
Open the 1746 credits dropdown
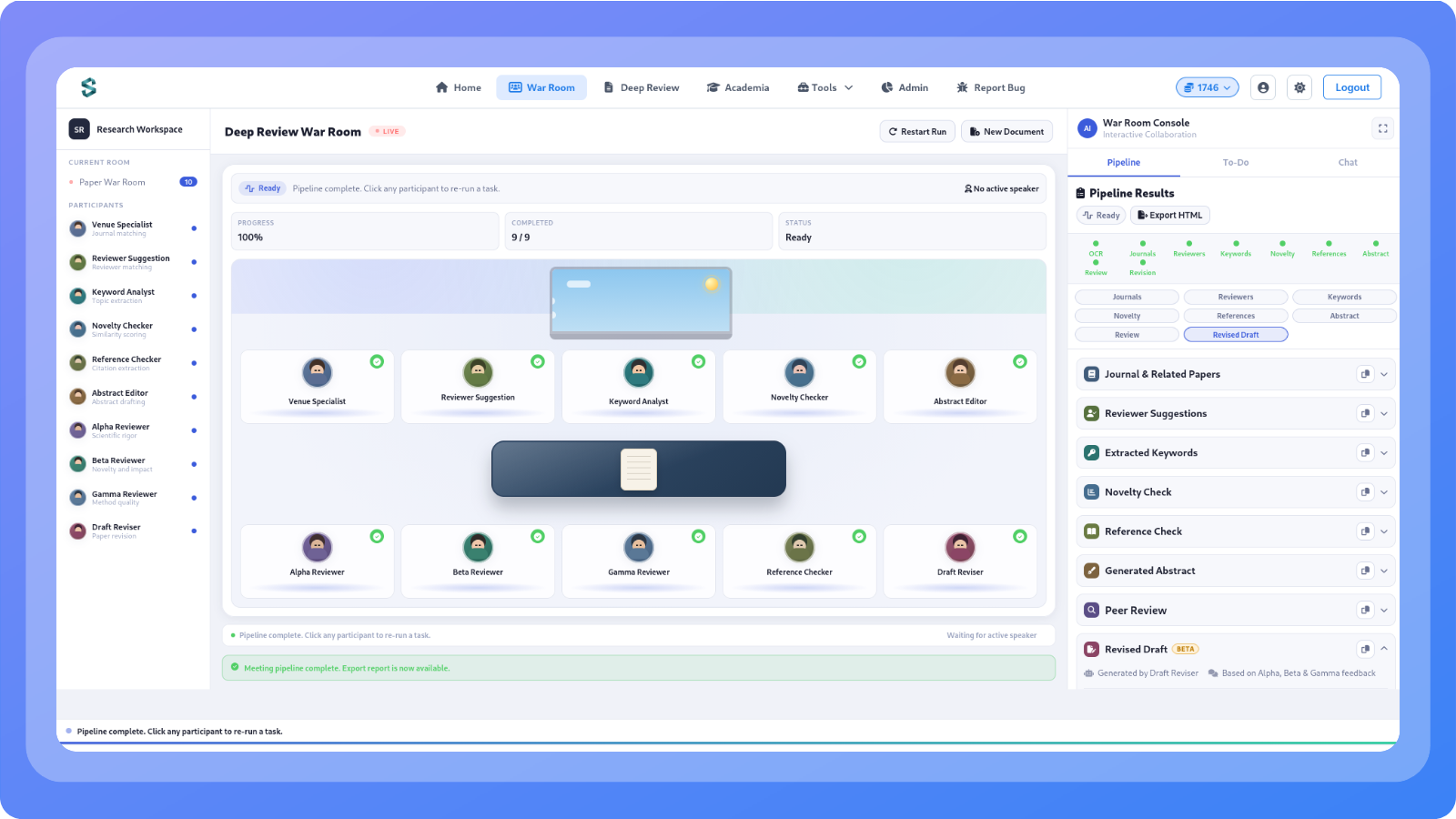[1208, 87]
